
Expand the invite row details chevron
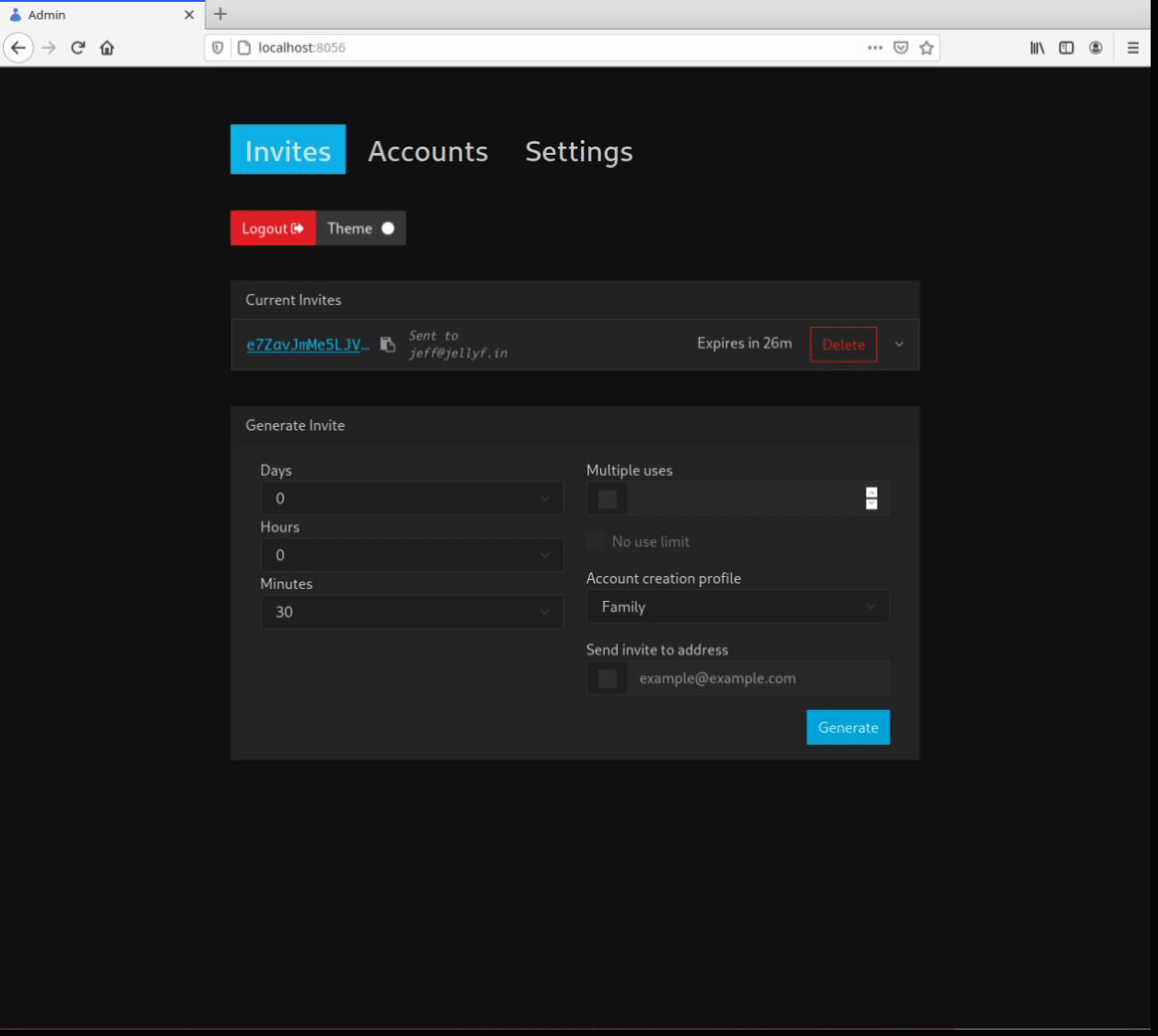(x=899, y=345)
